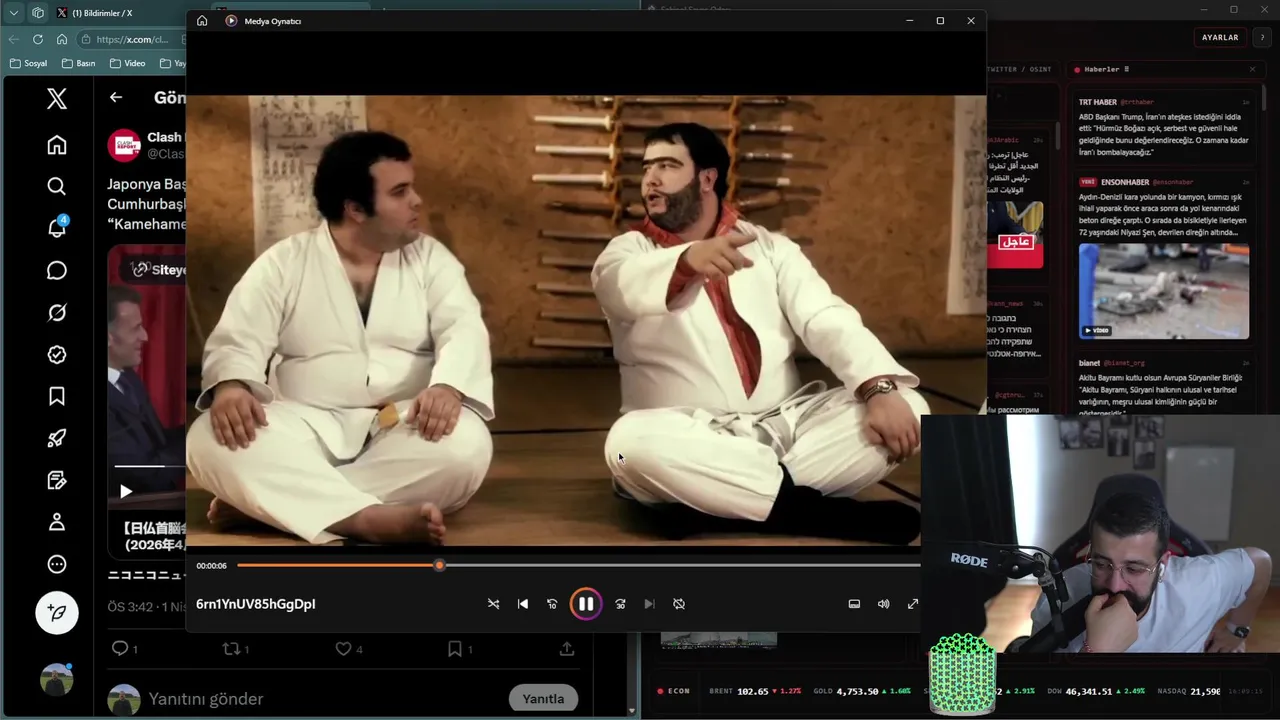Image resolution: width=1280 pixels, height=720 pixels.
Task: Open the mini player view icon
Action: (854, 604)
